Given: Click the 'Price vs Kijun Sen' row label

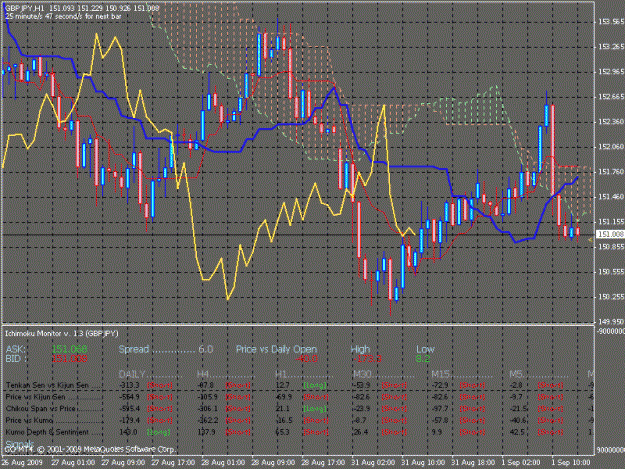Looking at the screenshot, I should (x=35, y=397).
